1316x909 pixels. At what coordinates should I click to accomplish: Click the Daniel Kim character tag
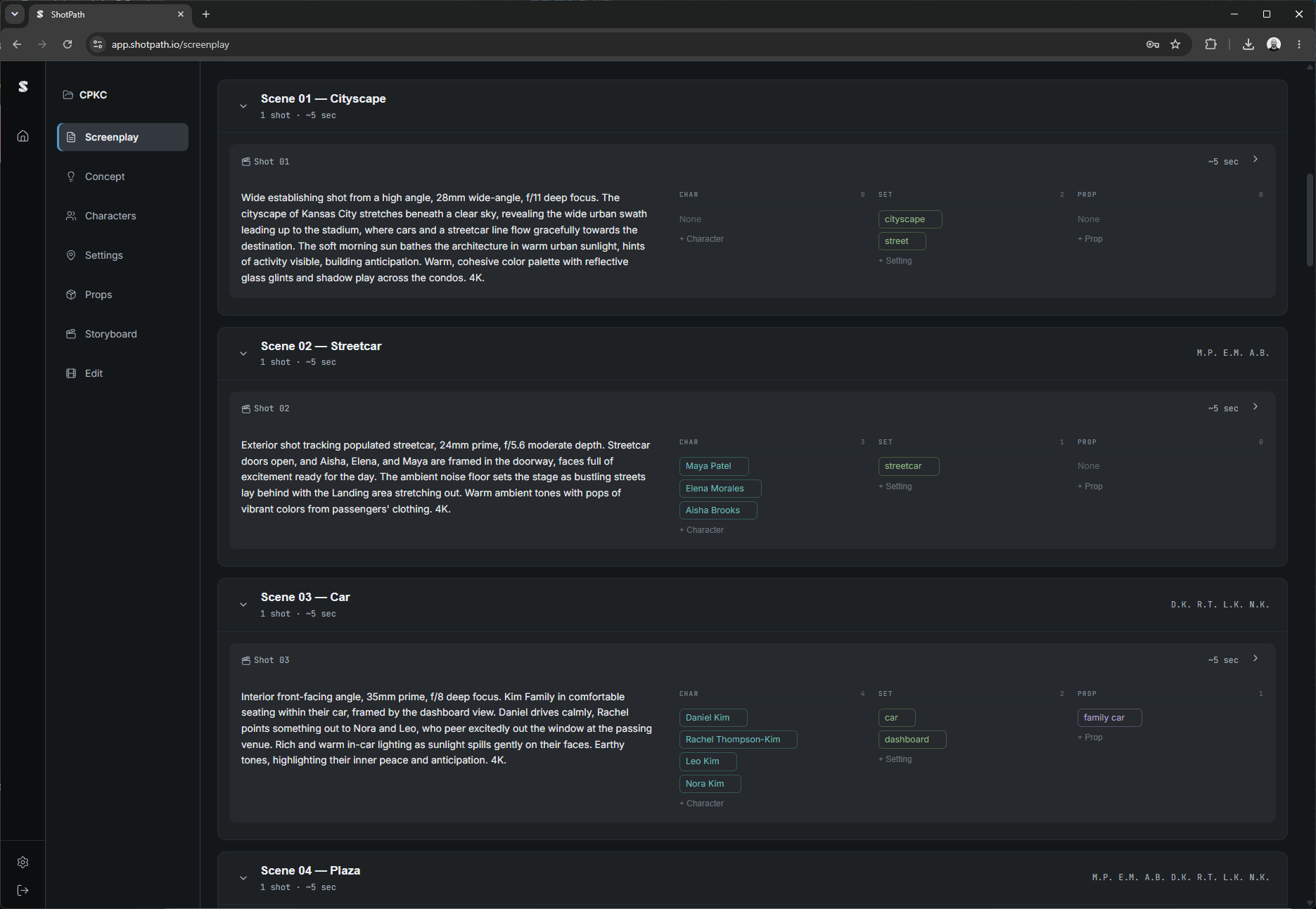(713, 718)
